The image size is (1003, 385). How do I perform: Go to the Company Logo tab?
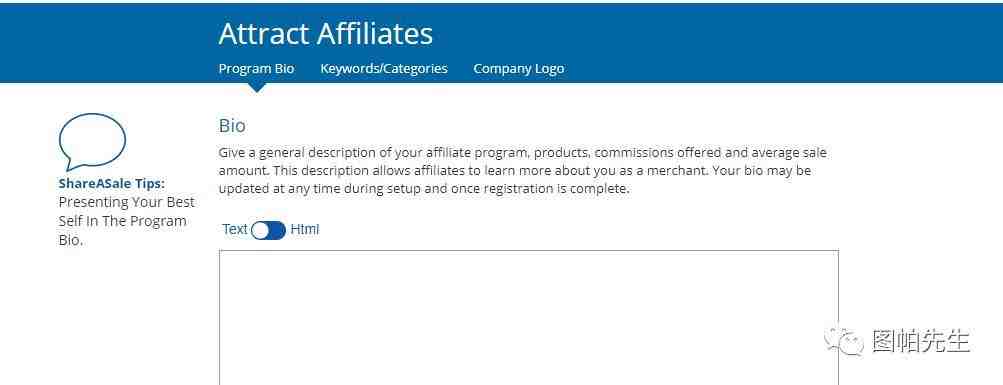tap(519, 68)
